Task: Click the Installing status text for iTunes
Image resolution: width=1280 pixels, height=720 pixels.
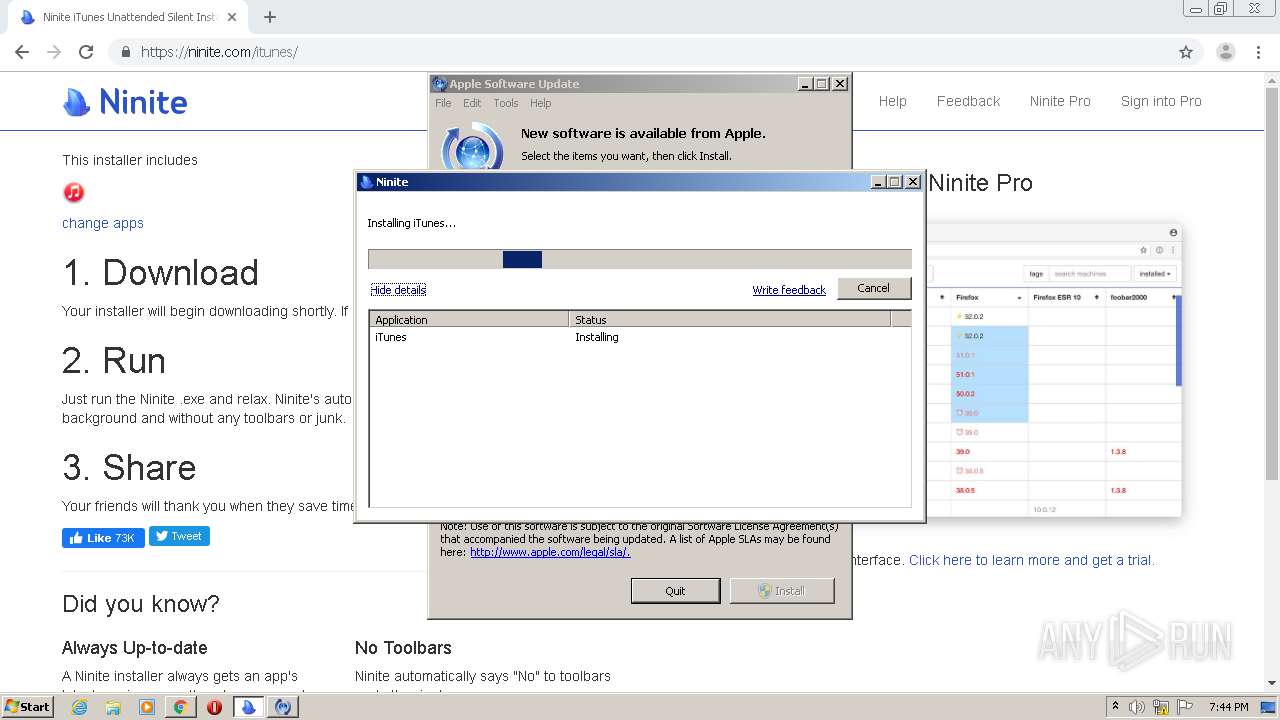Action: pos(597,337)
